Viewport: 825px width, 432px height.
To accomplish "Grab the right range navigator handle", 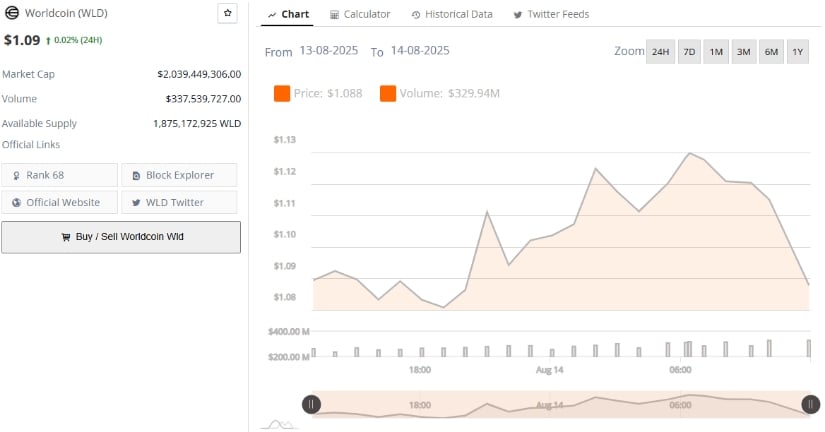I will [x=810, y=404].
